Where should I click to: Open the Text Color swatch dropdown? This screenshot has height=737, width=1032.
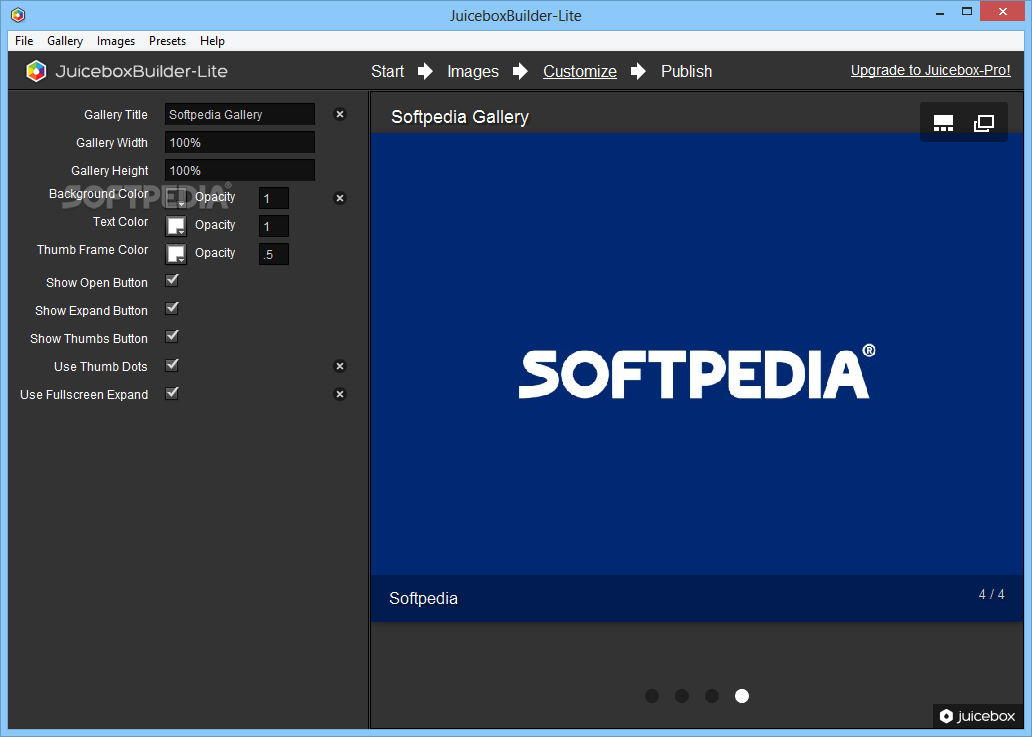pos(176,226)
